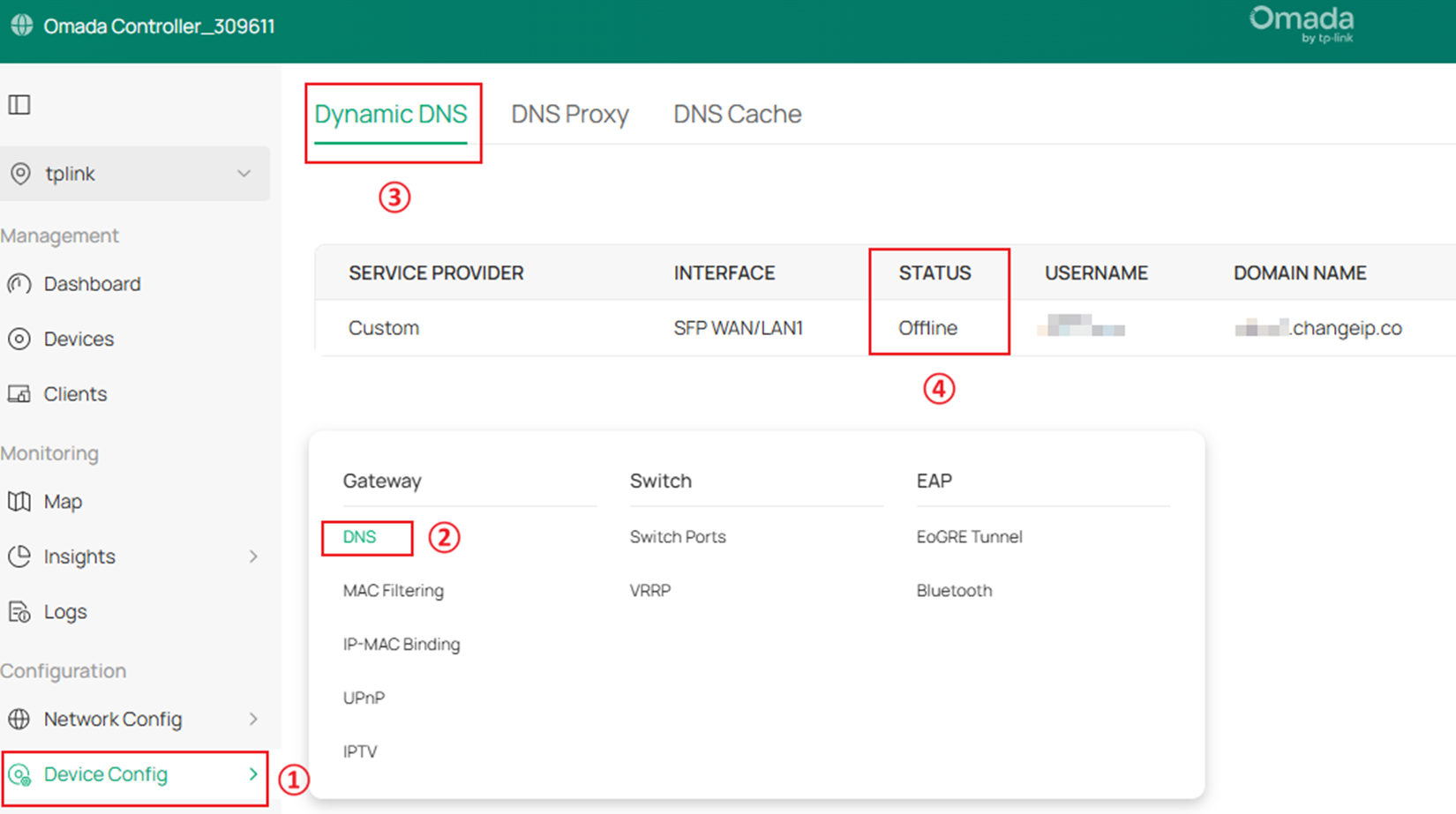Switch to the DNS Cache tab
1456x814 pixels.
tap(737, 114)
